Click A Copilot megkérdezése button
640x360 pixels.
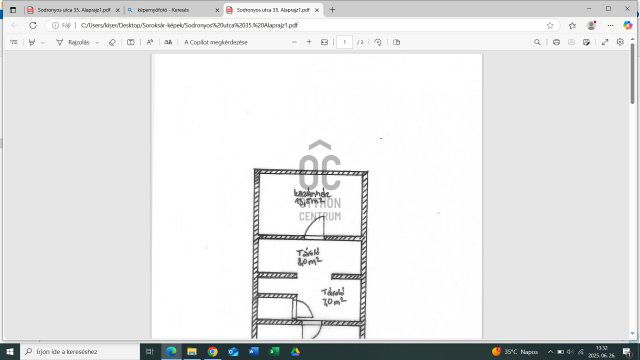(x=216, y=42)
